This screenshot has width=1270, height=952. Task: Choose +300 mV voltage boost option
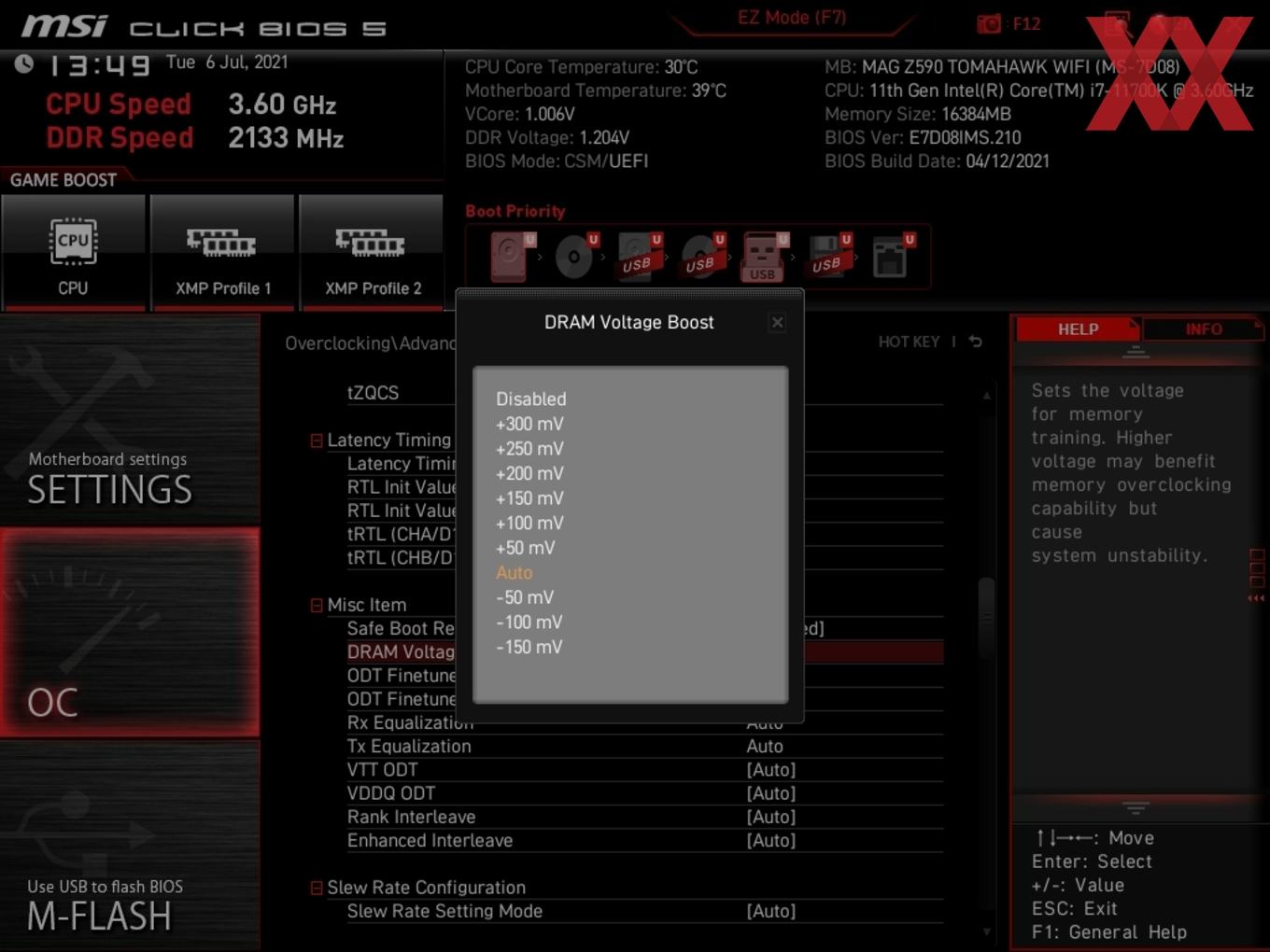tap(529, 424)
